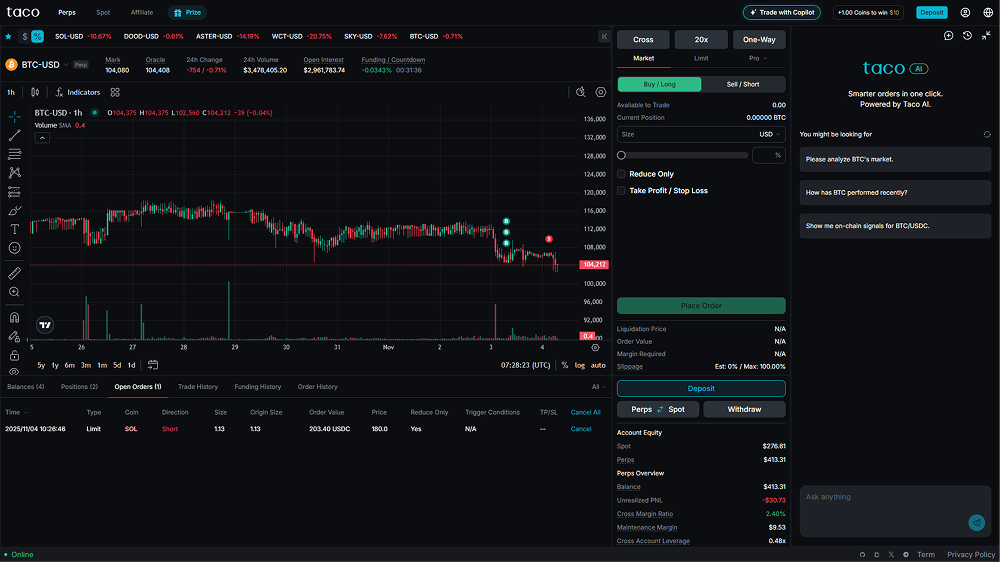Click the Trade with Copilot button
This screenshot has height=562, width=1000.
[782, 12]
